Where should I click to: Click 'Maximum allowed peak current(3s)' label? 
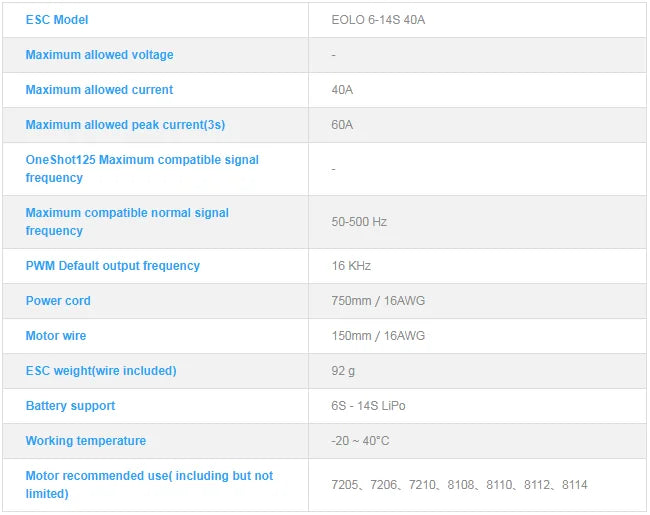[125, 125]
